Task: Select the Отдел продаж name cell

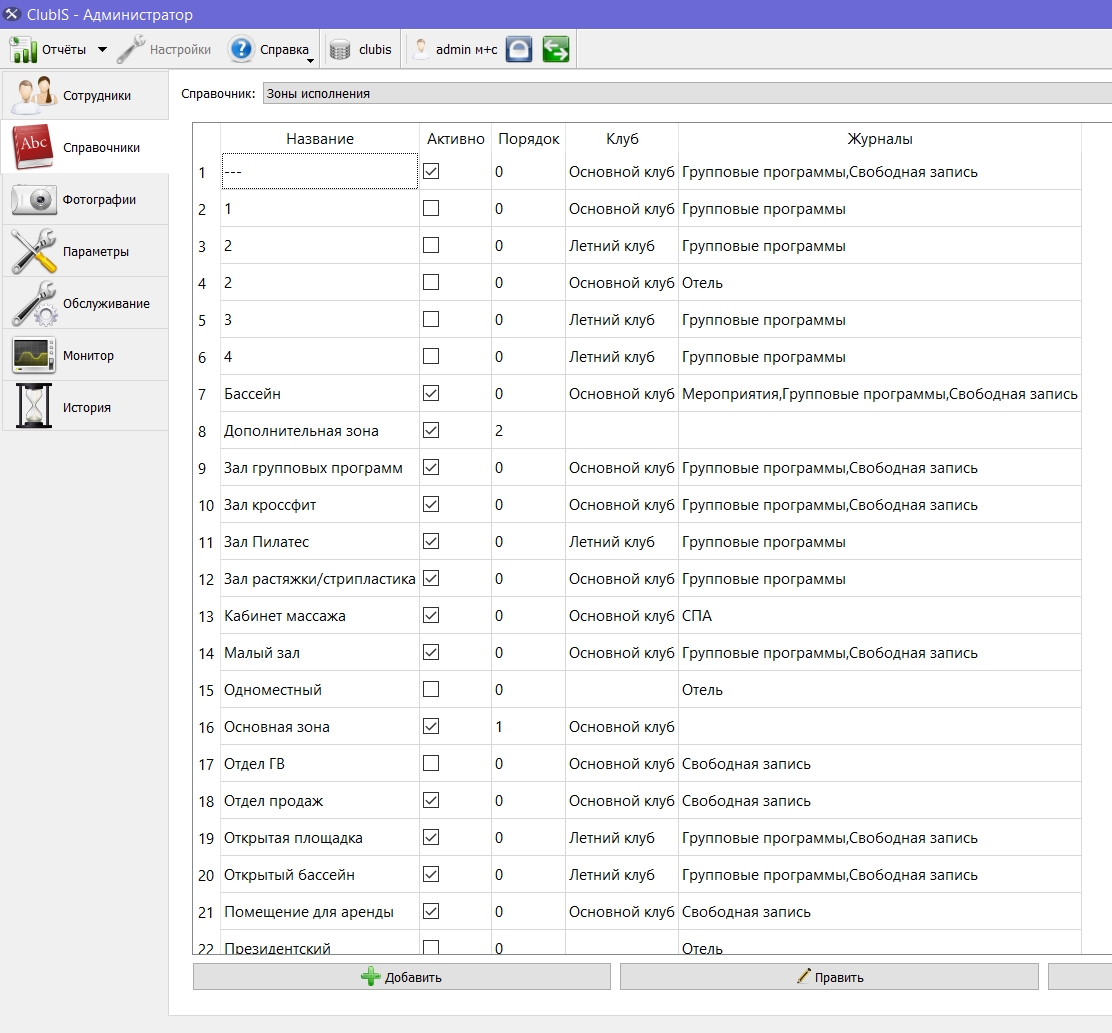Action: tap(320, 800)
